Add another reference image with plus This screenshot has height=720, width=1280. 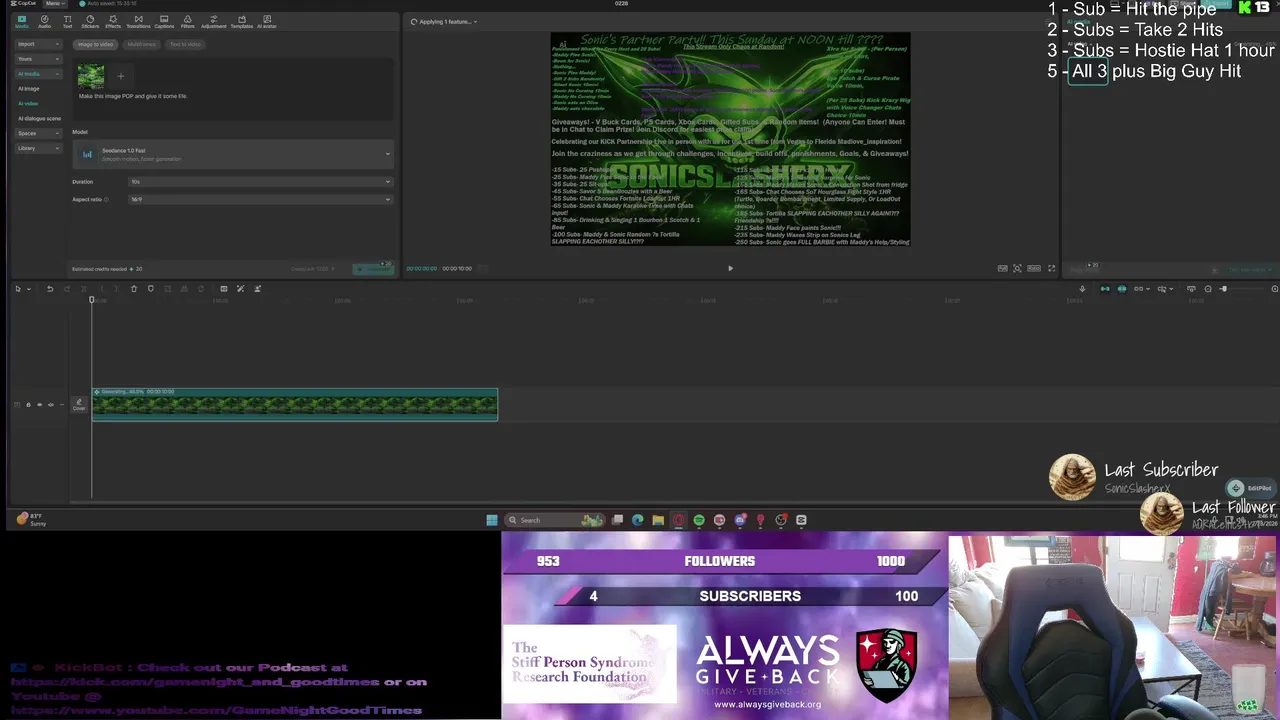pos(120,76)
